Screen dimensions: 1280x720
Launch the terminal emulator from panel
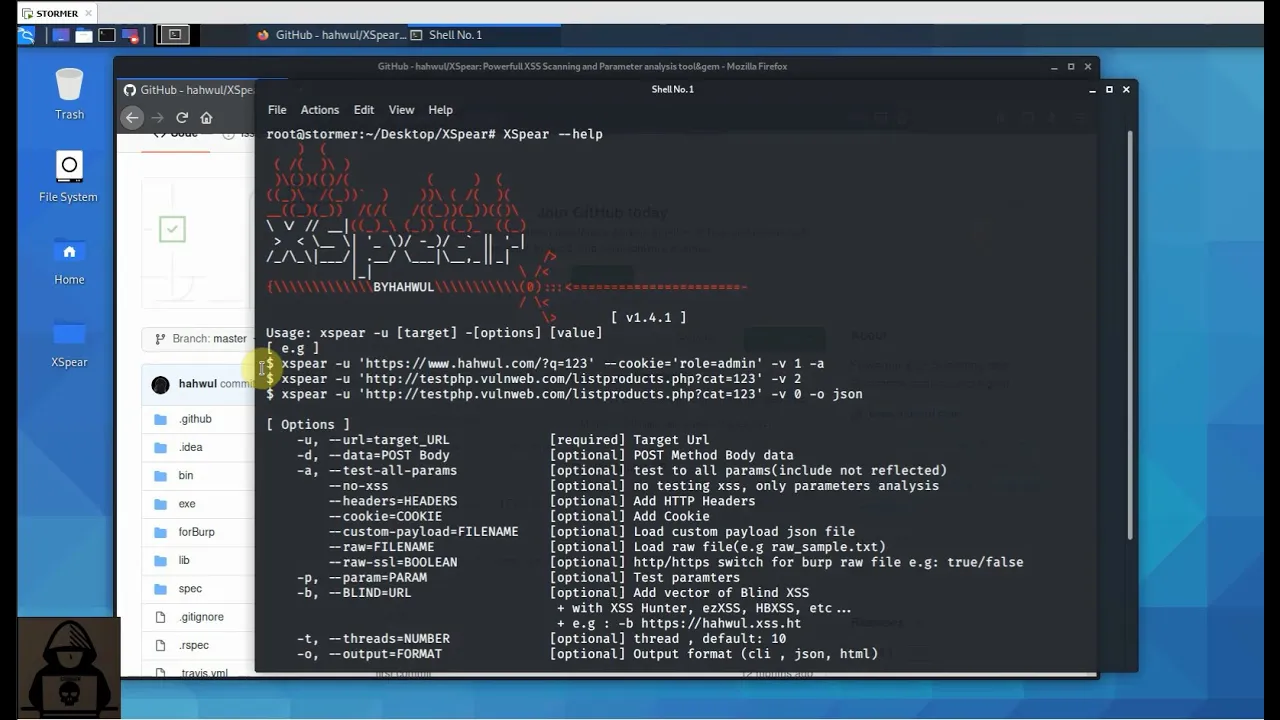(x=107, y=34)
